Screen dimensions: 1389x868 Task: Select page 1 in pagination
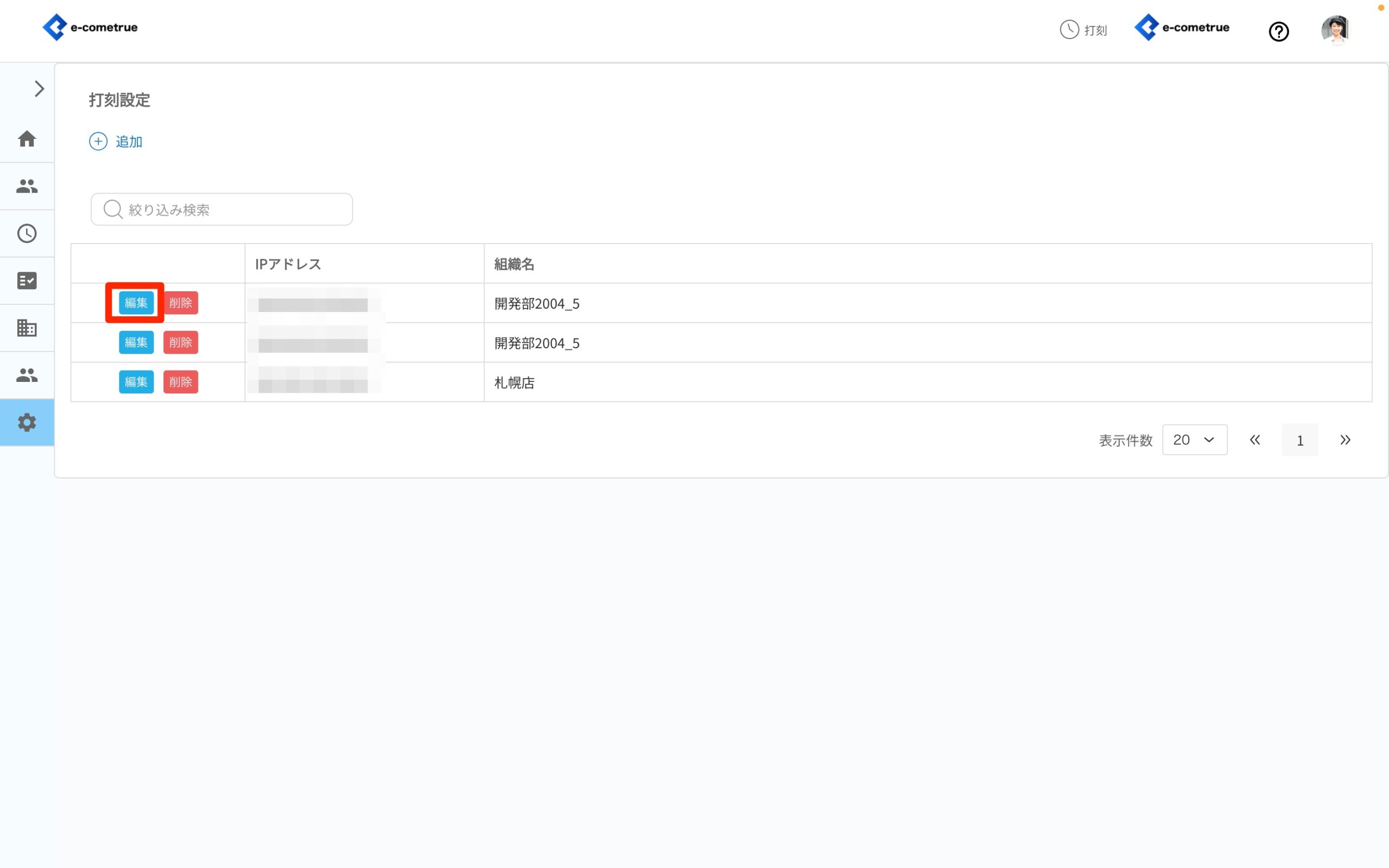tap(1299, 441)
